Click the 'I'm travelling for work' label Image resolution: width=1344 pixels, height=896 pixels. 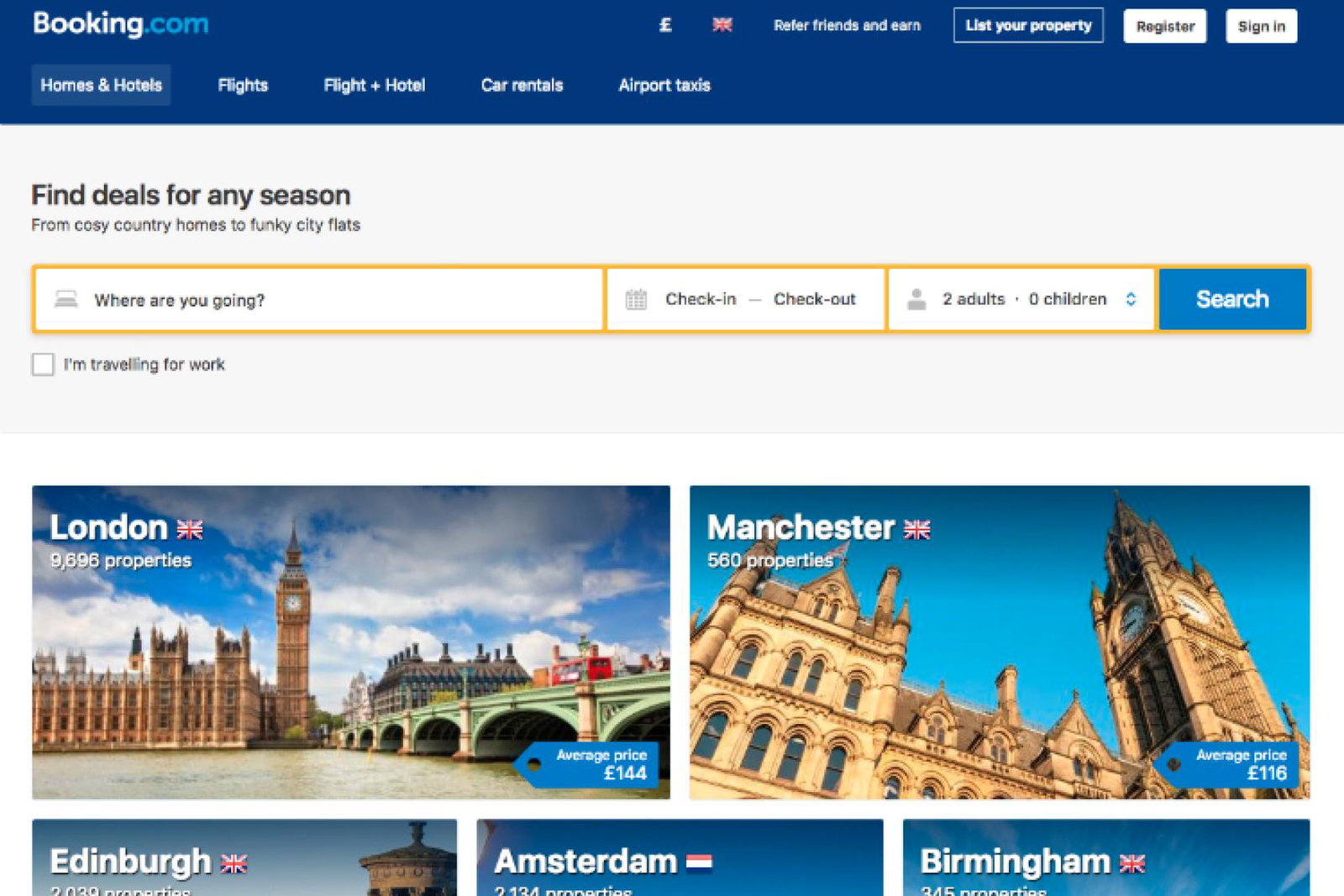144,364
